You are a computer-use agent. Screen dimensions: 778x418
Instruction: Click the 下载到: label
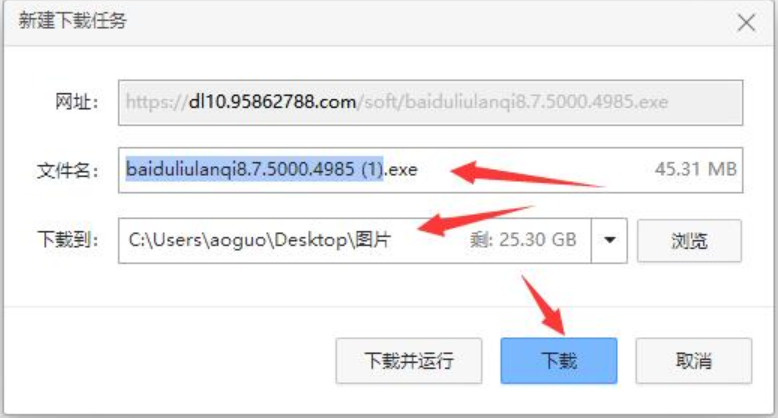(68, 239)
